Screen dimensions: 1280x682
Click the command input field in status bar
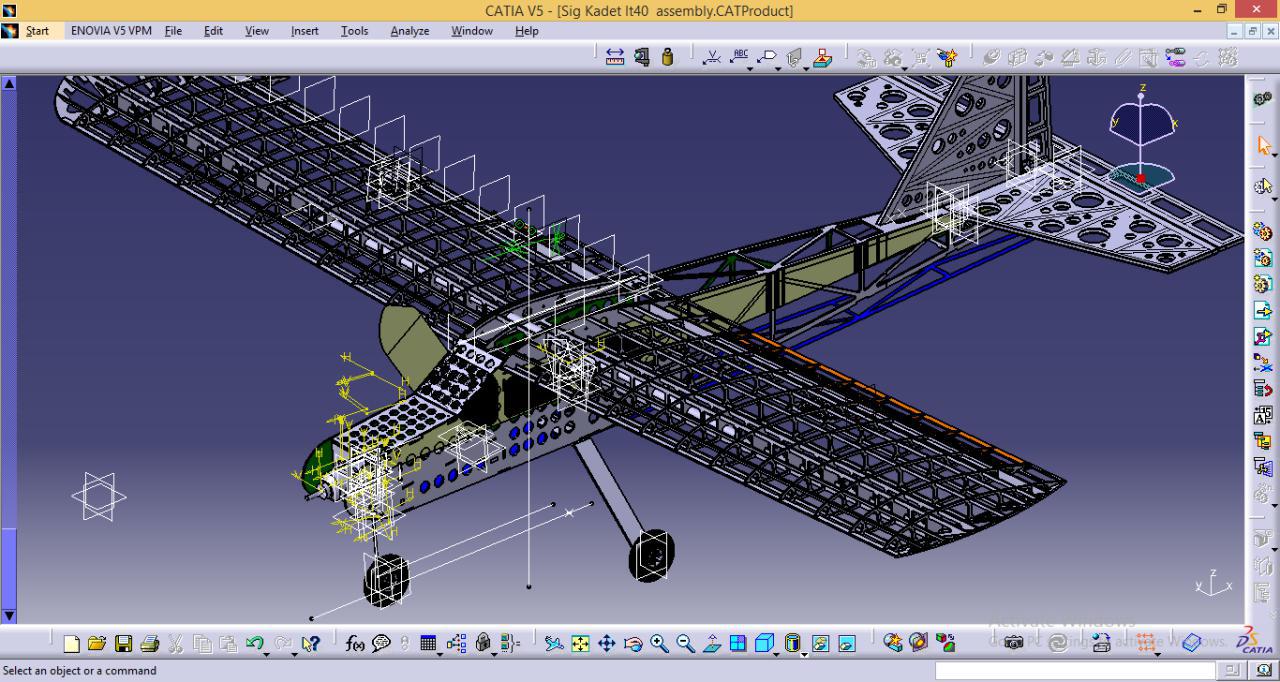1073,671
